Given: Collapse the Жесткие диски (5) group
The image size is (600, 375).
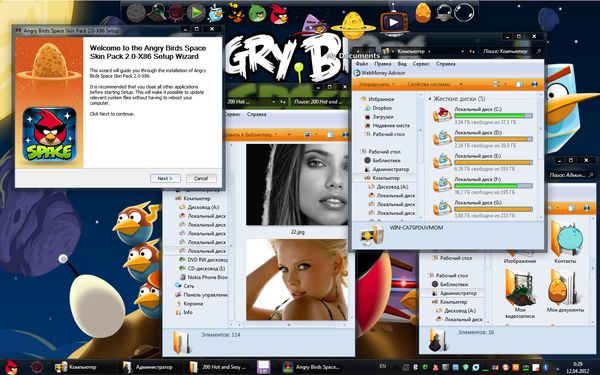Looking at the screenshot, I should tap(429, 99).
